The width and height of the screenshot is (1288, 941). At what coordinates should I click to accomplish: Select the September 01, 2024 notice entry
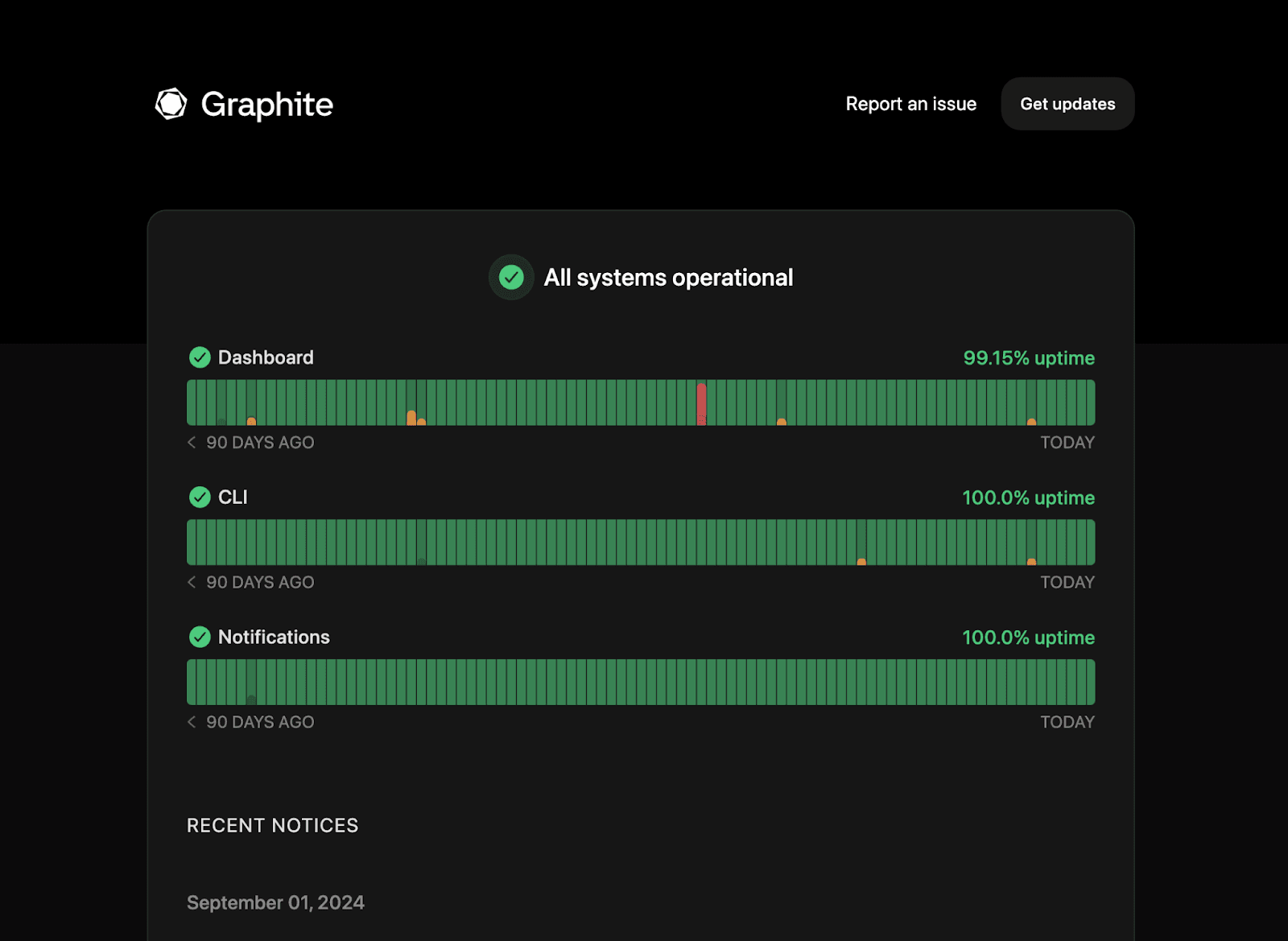tap(275, 902)
